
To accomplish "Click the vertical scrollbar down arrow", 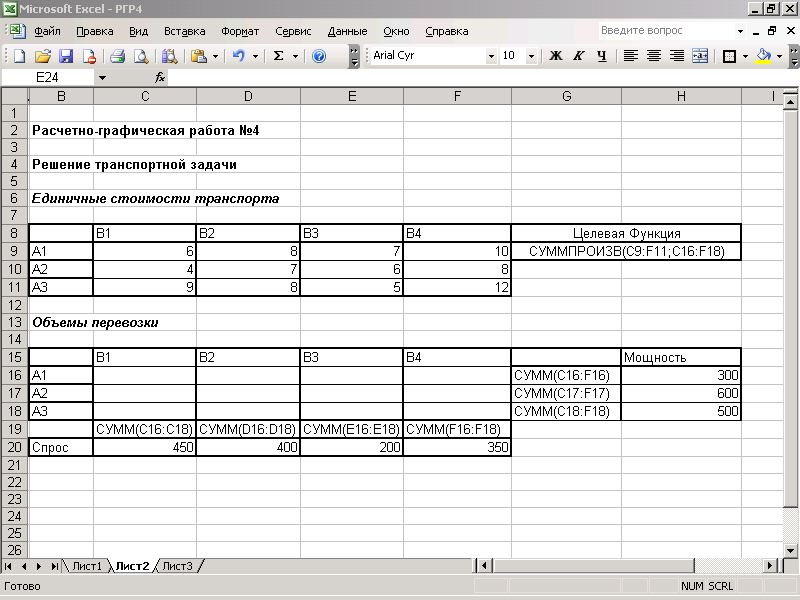I will tap(790, 551).
